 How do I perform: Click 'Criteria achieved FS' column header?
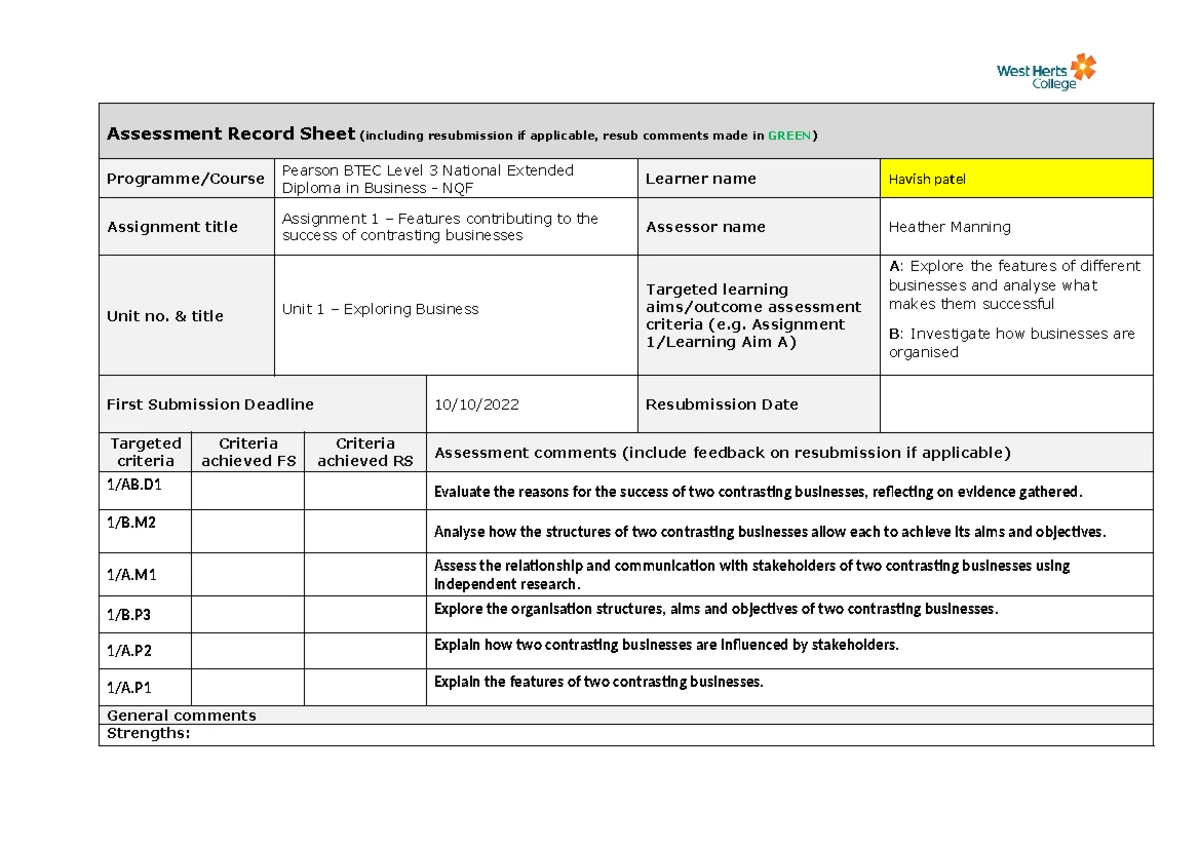248,452
